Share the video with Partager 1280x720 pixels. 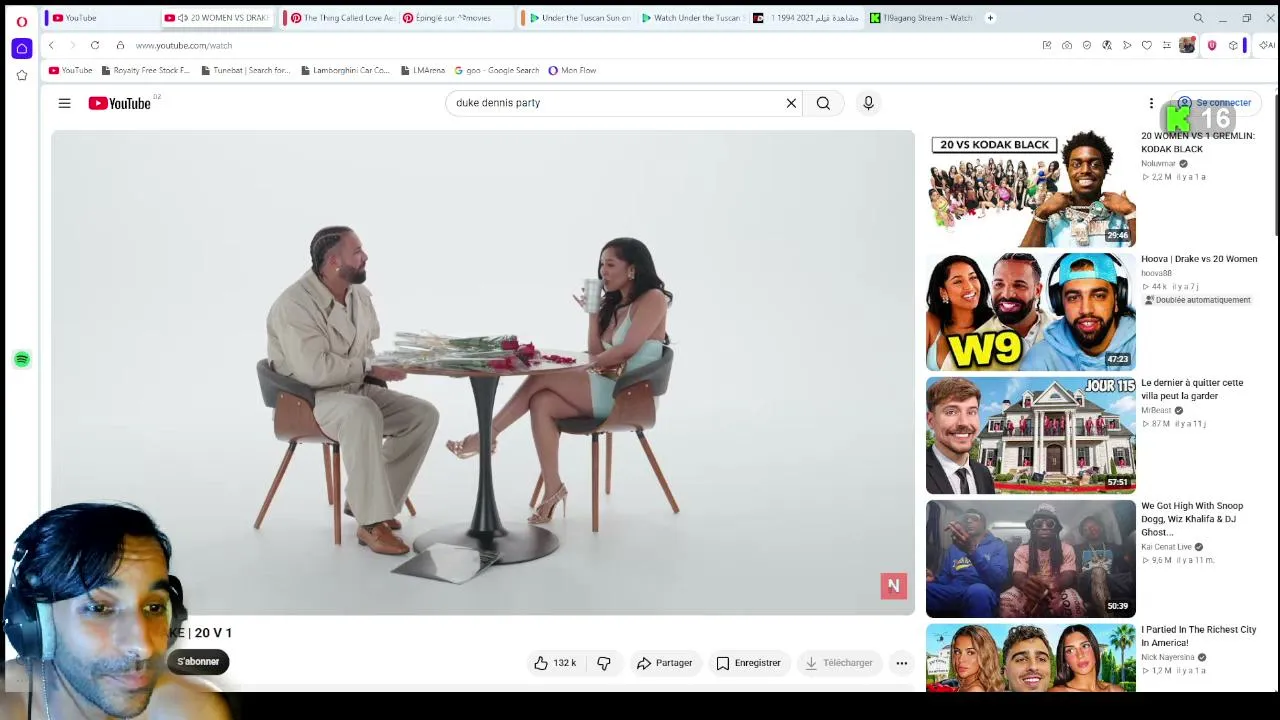pyautogui.click(x=664, y=663)
